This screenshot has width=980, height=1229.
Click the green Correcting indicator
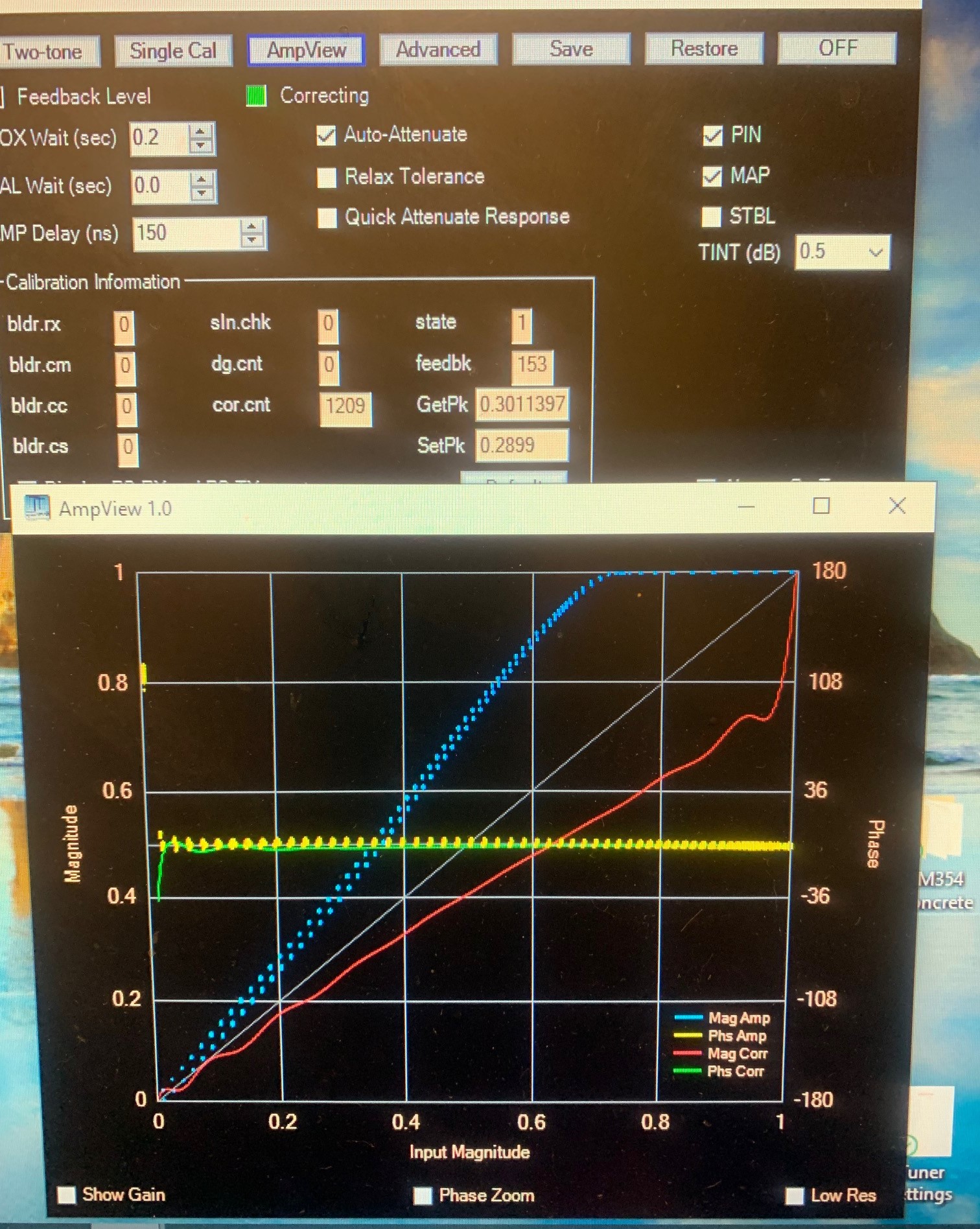(x=257, y=96)
